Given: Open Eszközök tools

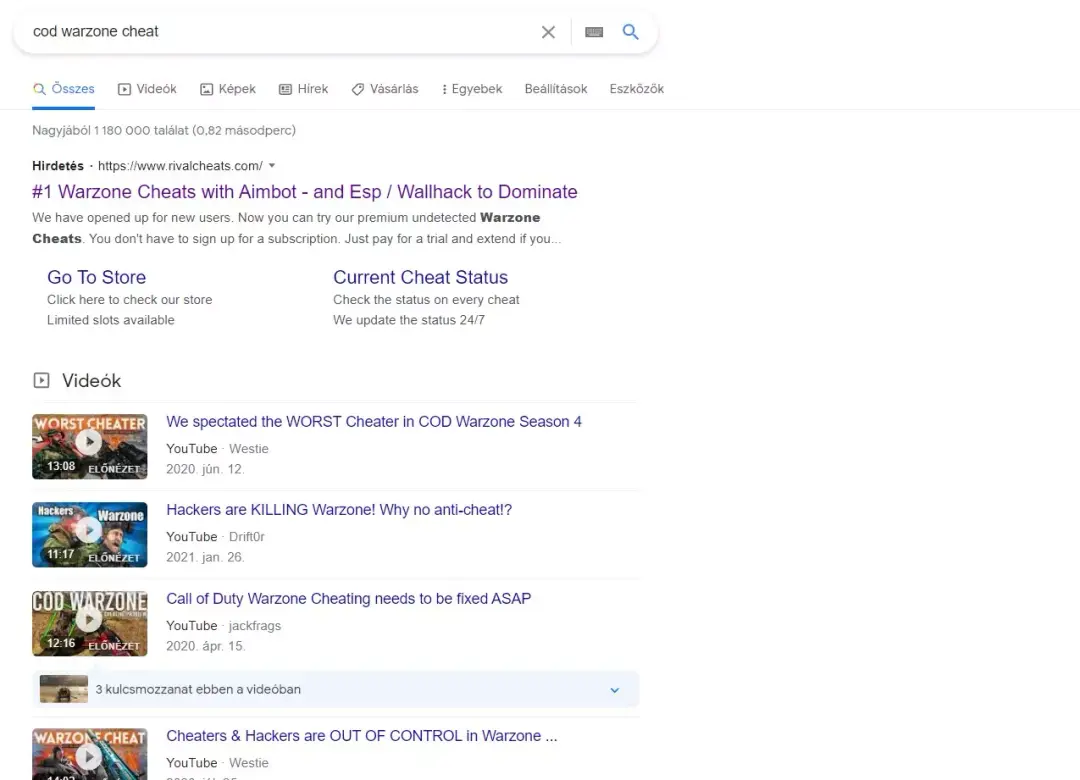Looking at the screenshot, I should pyautogui.click(x=636, y=89).
